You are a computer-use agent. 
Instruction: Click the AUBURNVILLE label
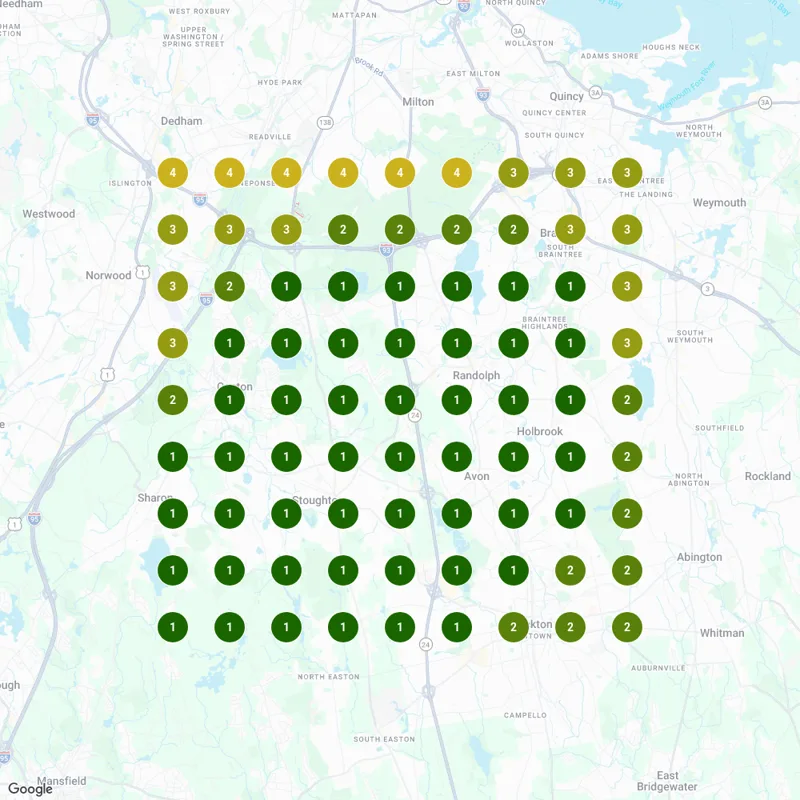tap(658, 668)
